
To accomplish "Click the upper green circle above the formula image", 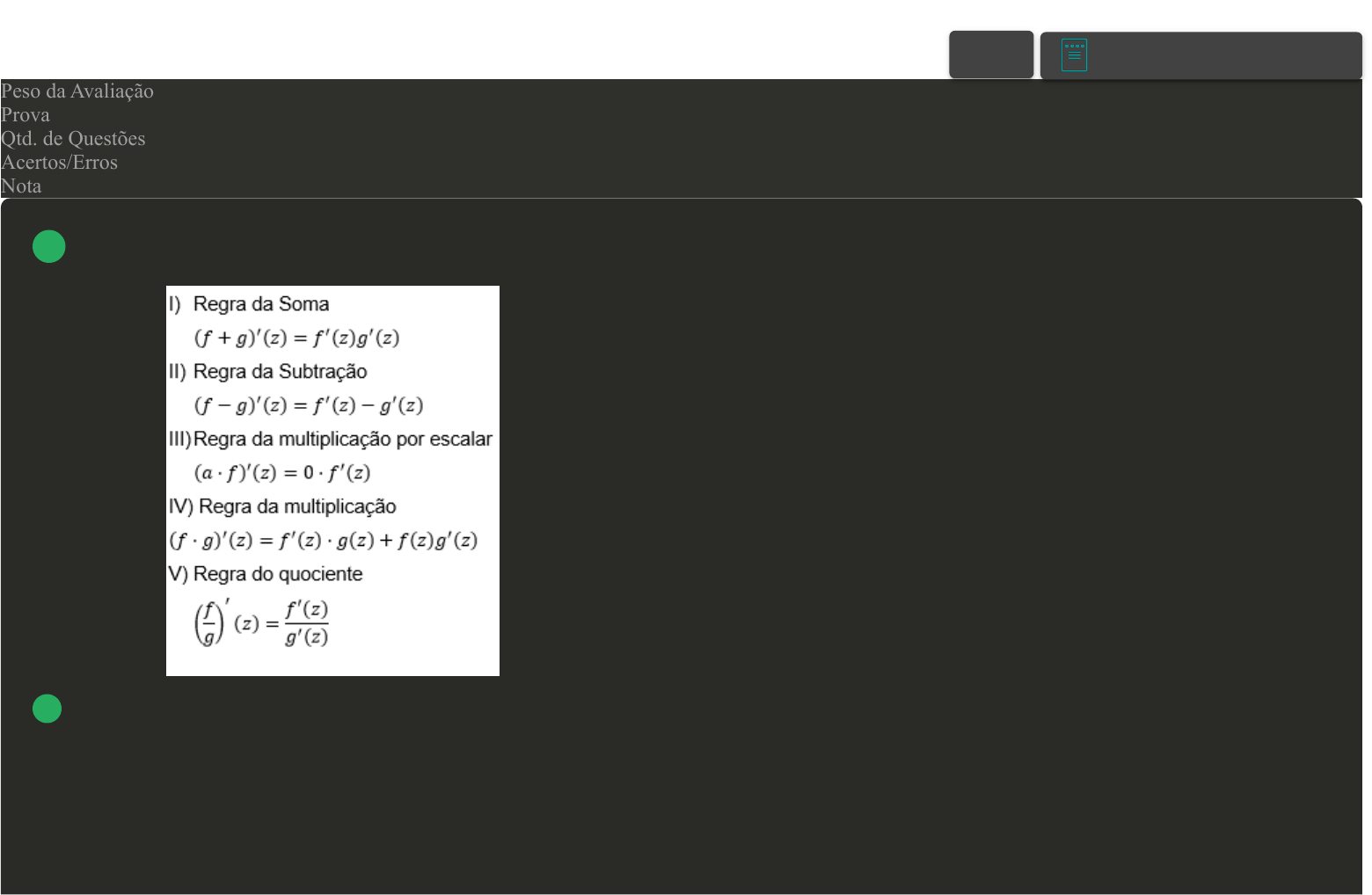I will pyautogui.click(x=49, y=246).
